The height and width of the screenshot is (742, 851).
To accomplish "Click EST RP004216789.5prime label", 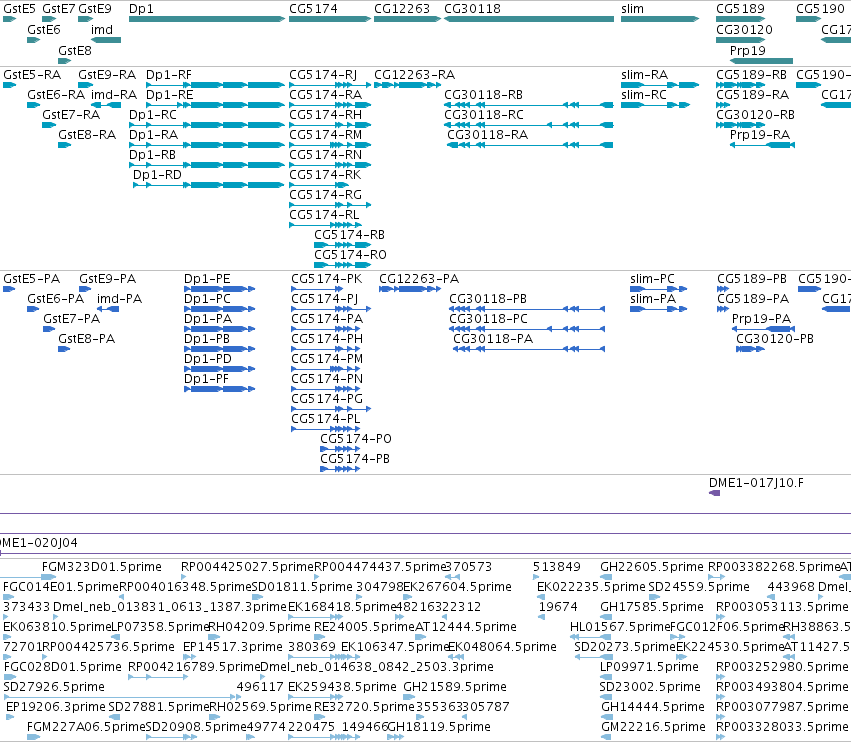I will (194, 667).
